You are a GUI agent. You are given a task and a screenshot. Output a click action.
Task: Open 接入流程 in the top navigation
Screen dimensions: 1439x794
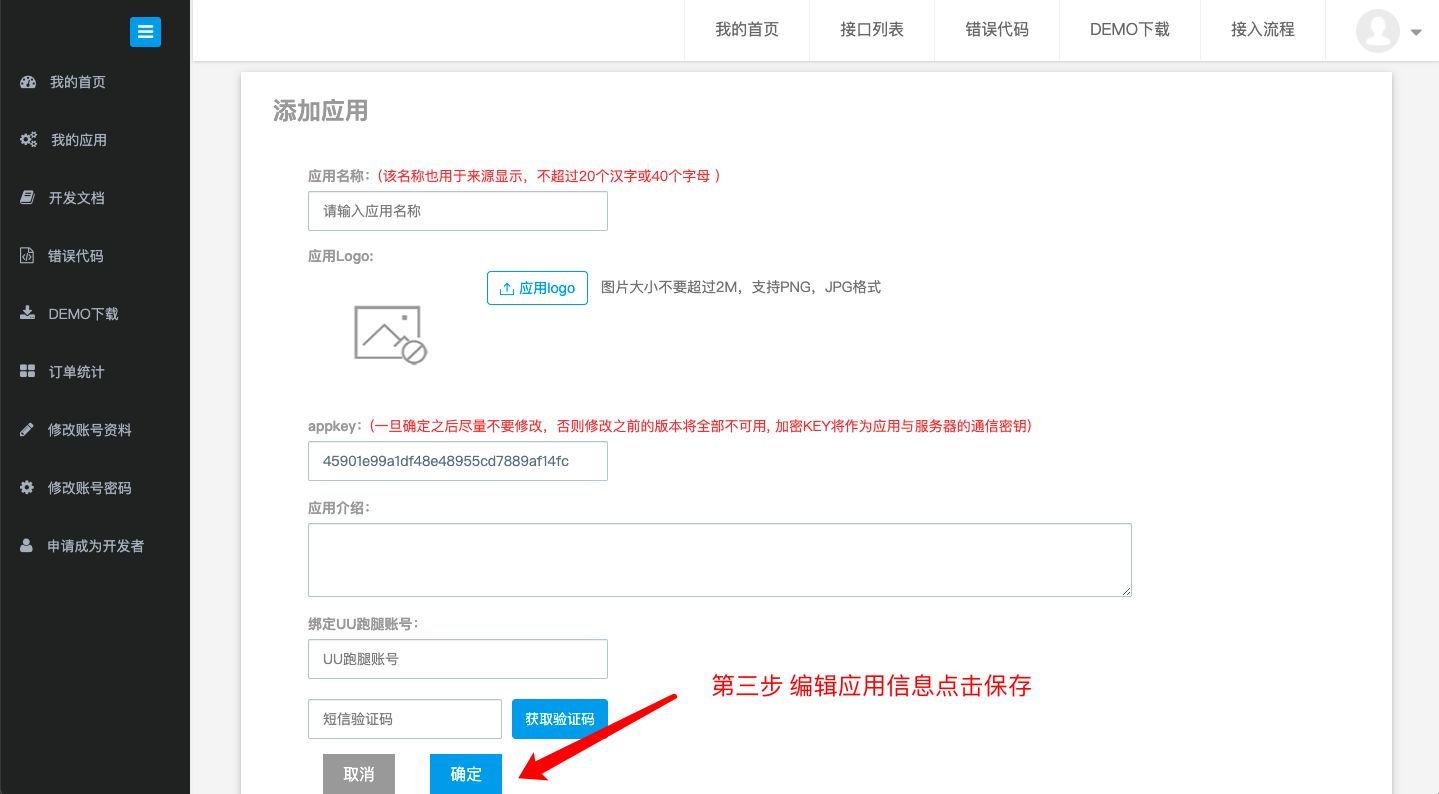click(x=1262, y=30)
